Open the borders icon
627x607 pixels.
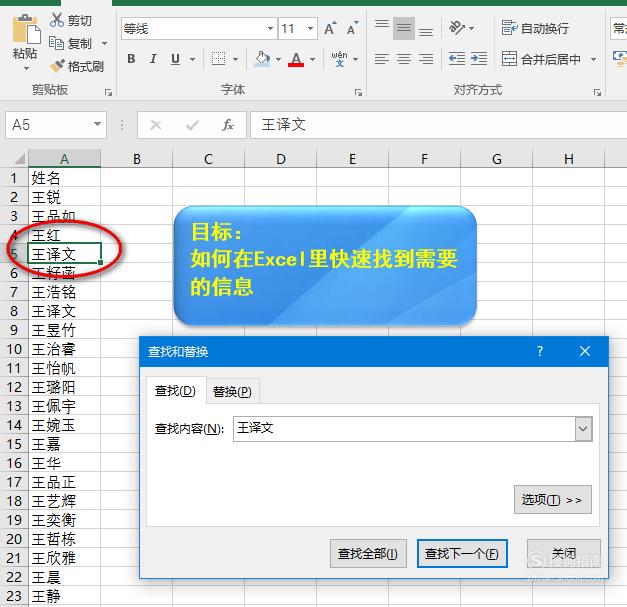point(218,59)
